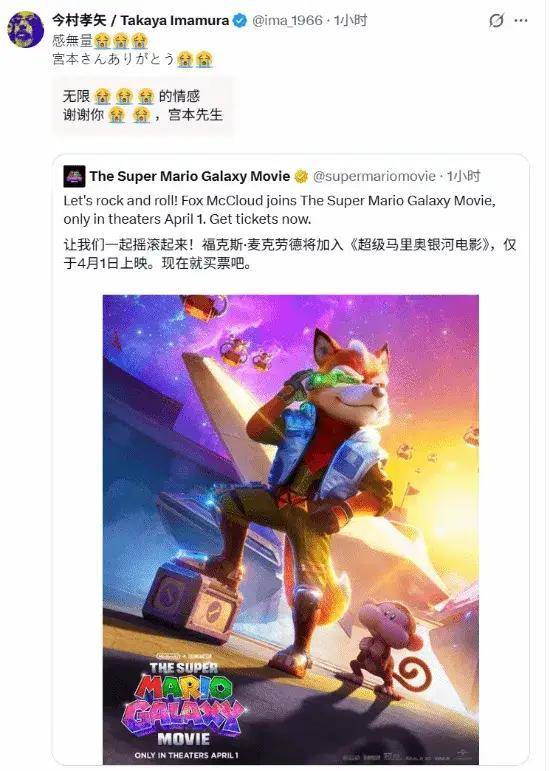Open Takaya Imamura's profile avatar
The image size is (550, 771).
(x=26, y=29)
